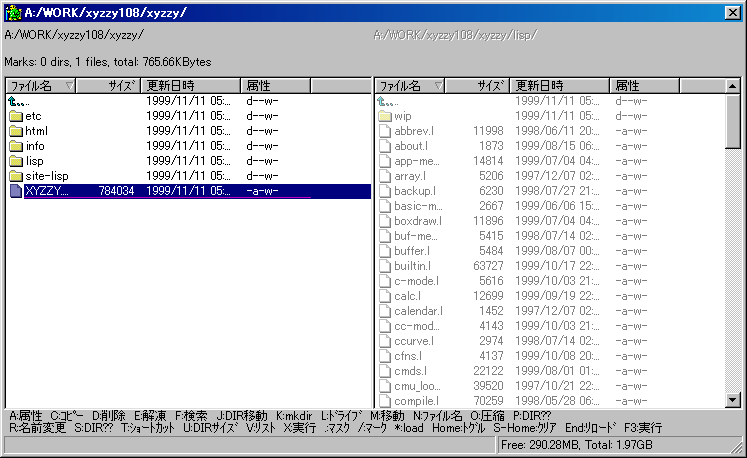Click the html folder icon
Image resolution: width=747 pixels, height=458 pixels.
click(16, 131)
